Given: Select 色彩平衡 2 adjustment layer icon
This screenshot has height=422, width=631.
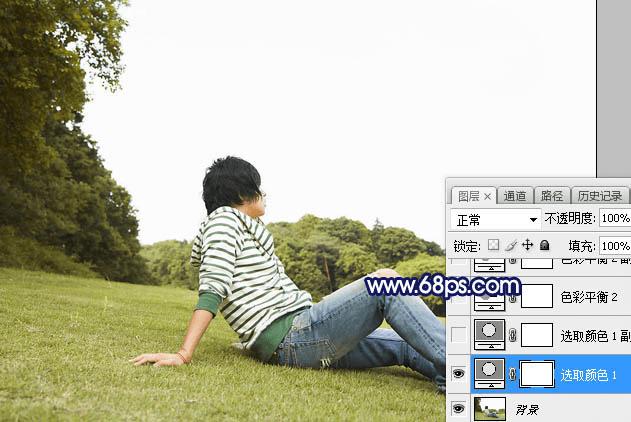Looking at the screenshot, I should click(x=489, y=300).
